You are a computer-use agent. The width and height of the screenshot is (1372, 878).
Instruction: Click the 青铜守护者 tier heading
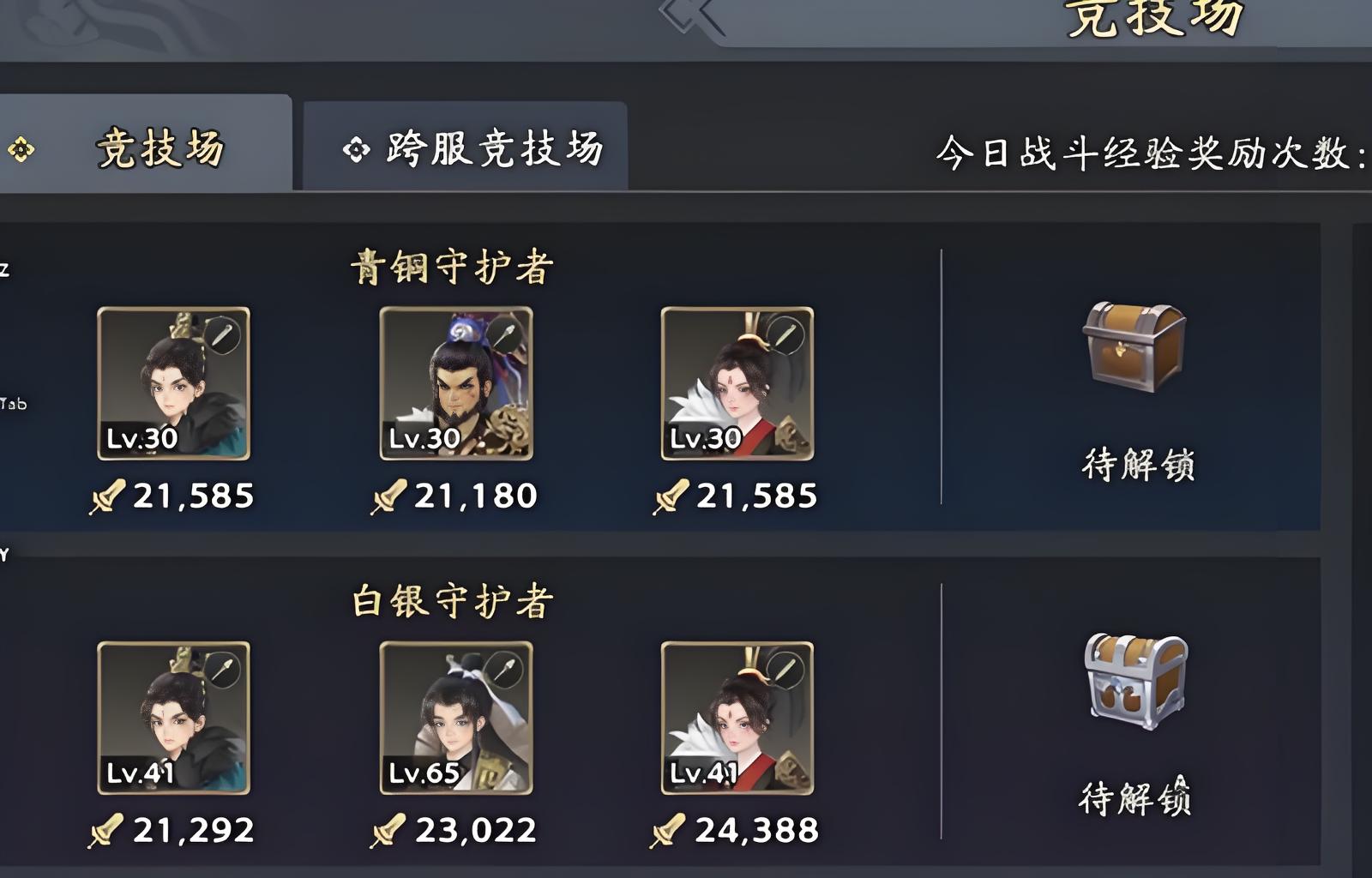point(452,268)
